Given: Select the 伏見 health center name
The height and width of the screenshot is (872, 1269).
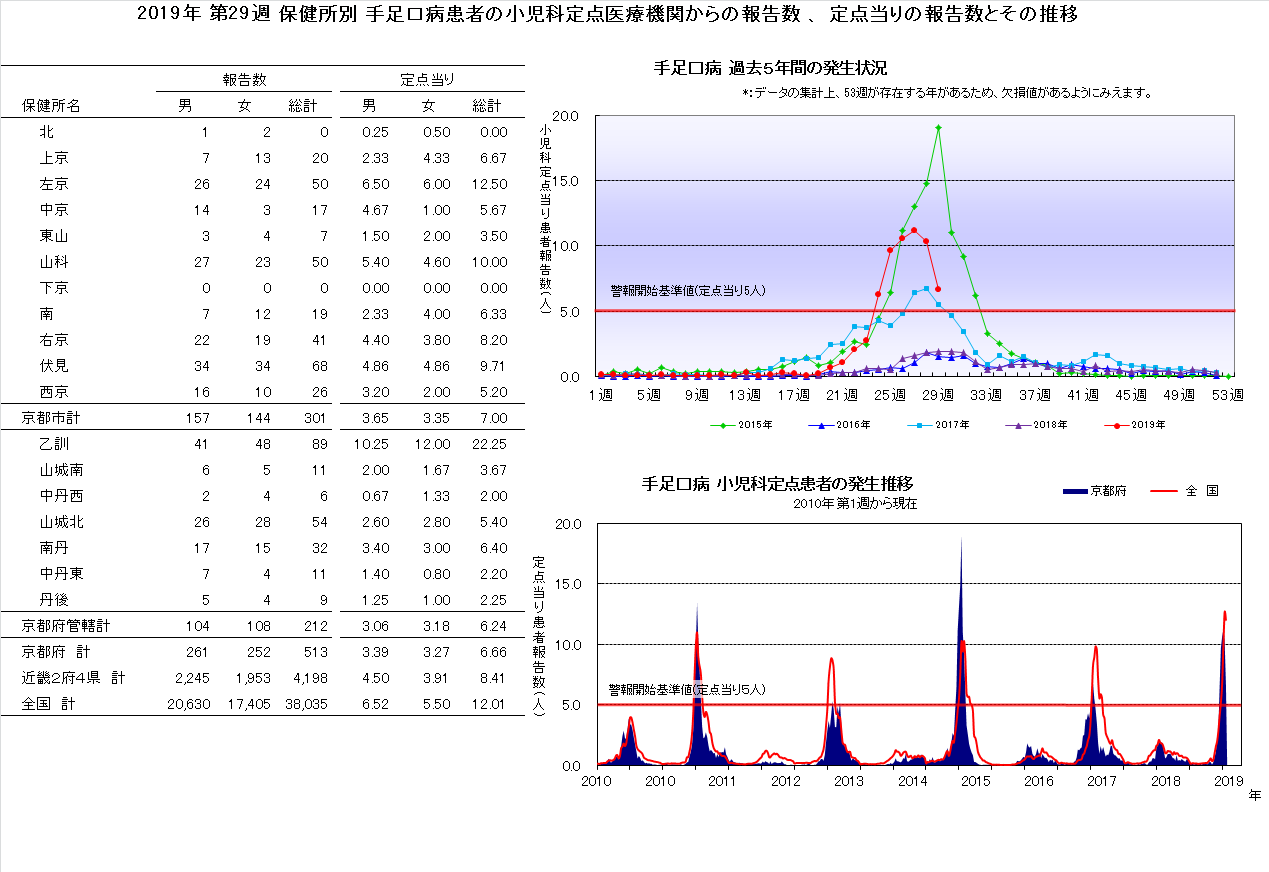Looking at the screenshot, I should click(x=54, y=366).
